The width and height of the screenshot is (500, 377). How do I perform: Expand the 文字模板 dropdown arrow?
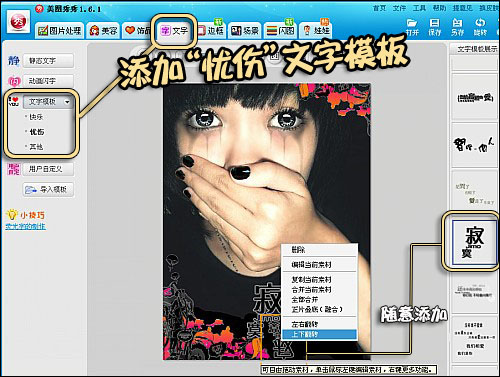click(x=67, y=102)
